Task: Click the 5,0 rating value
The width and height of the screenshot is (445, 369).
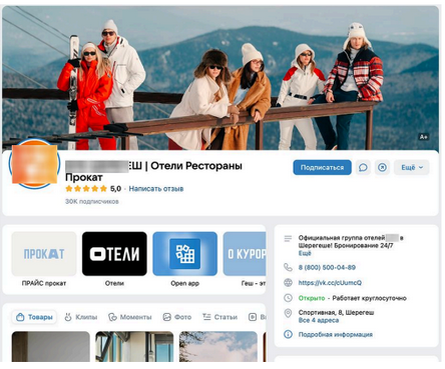Action: point(115,189)
